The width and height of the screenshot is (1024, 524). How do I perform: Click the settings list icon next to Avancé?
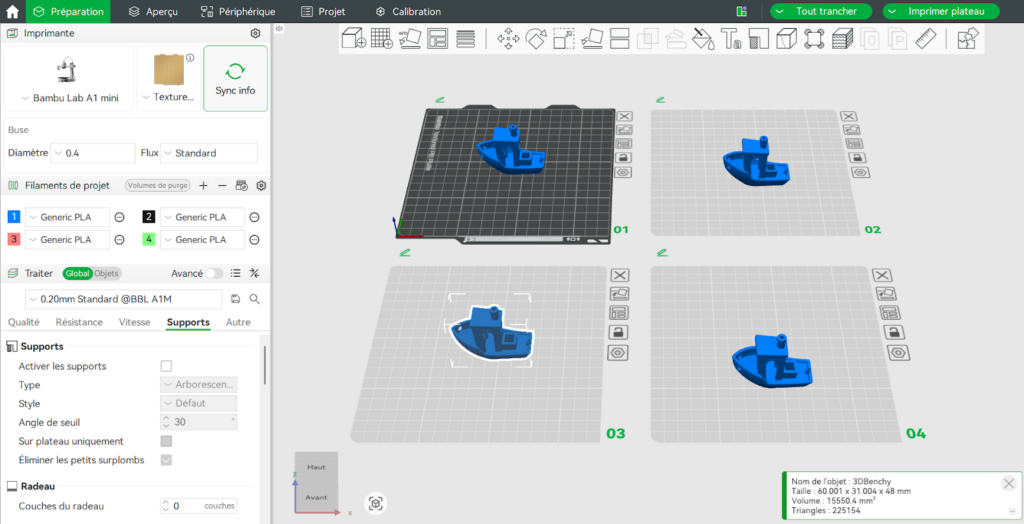point(236,273)
